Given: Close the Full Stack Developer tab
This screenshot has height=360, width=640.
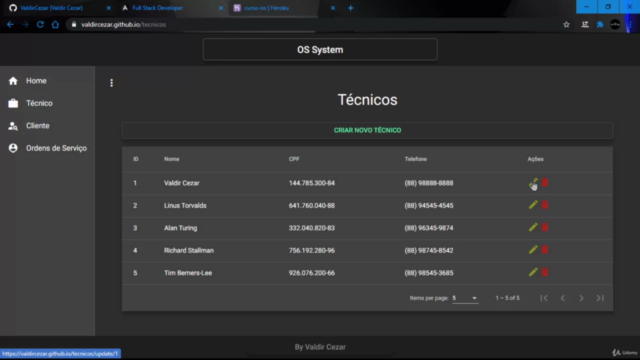Looking at the screenshot, I should pyautogui.click(x=221, y=8).
